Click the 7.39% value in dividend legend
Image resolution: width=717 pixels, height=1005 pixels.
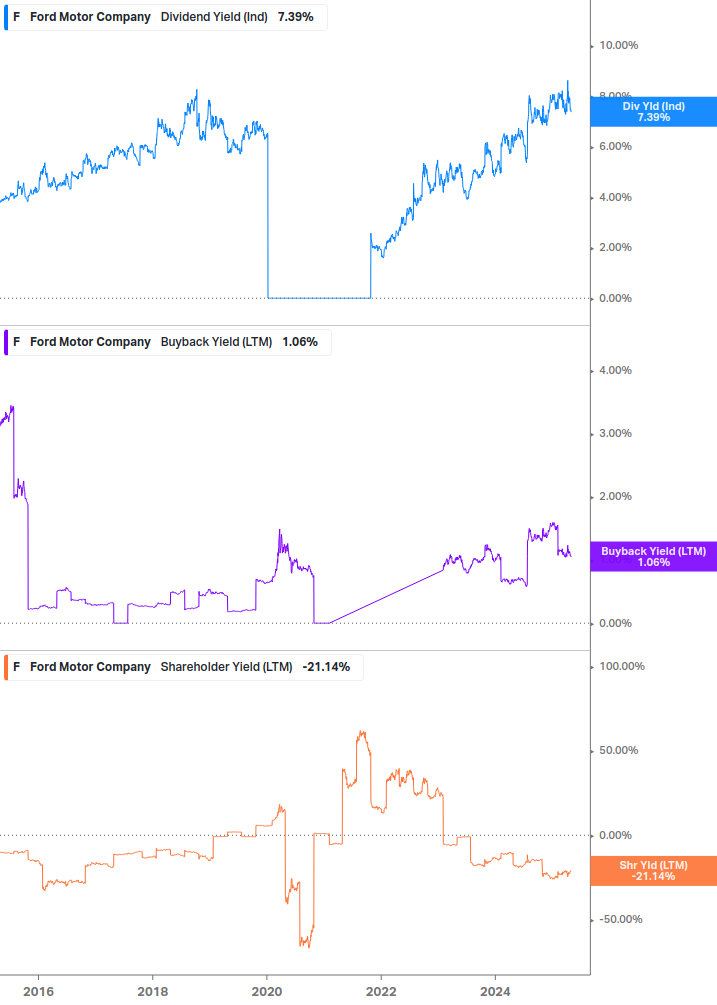pos(295,17)
